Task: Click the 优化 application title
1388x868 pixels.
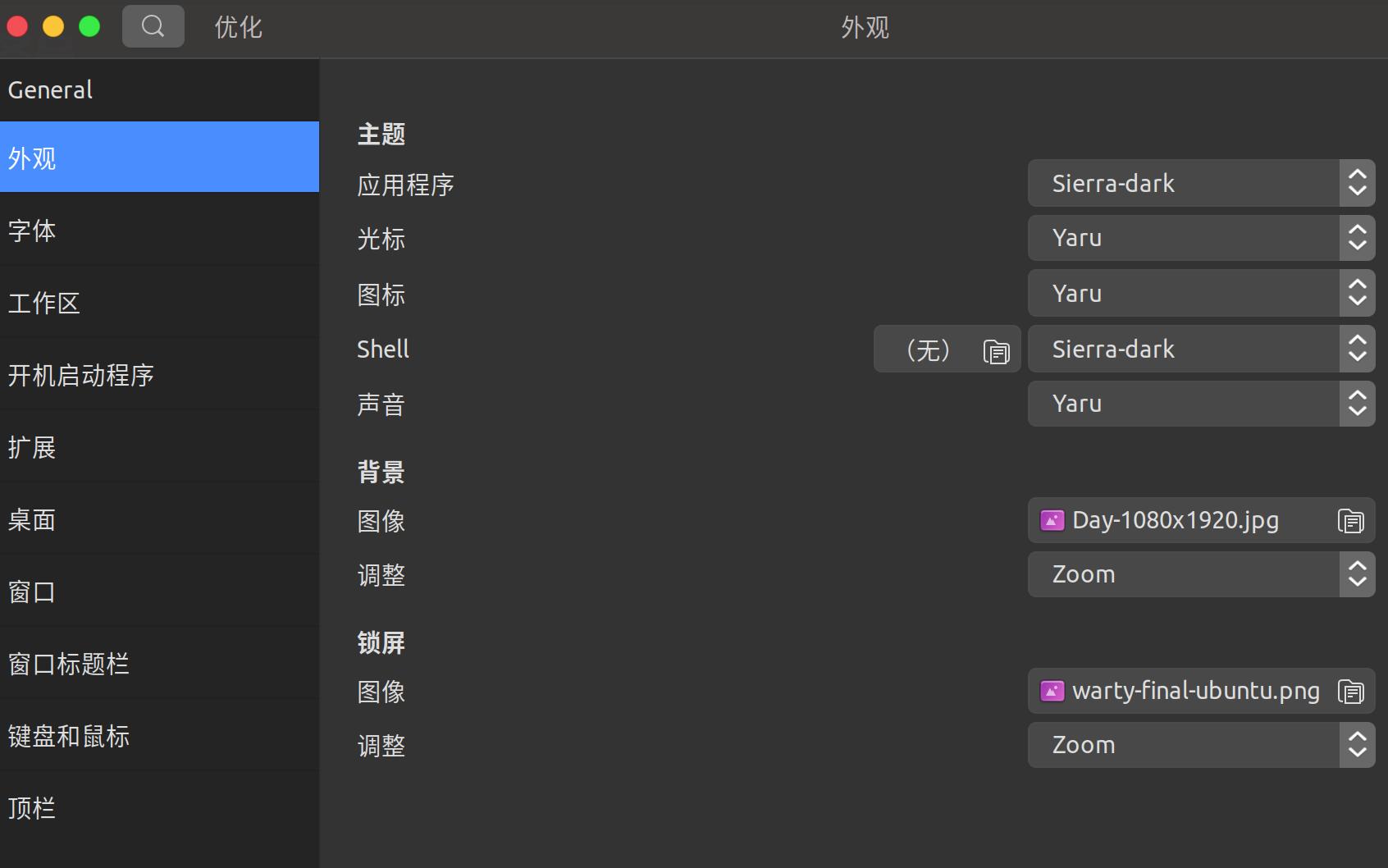Action: pos(239,27)
